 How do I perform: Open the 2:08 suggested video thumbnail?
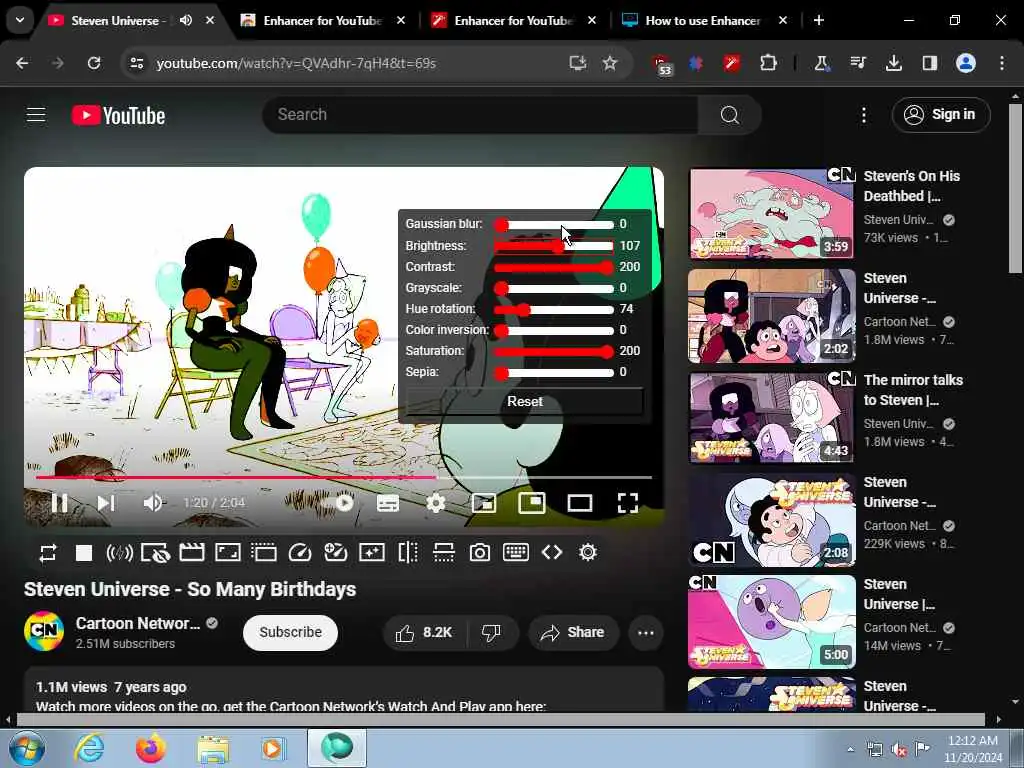(771, 520)
